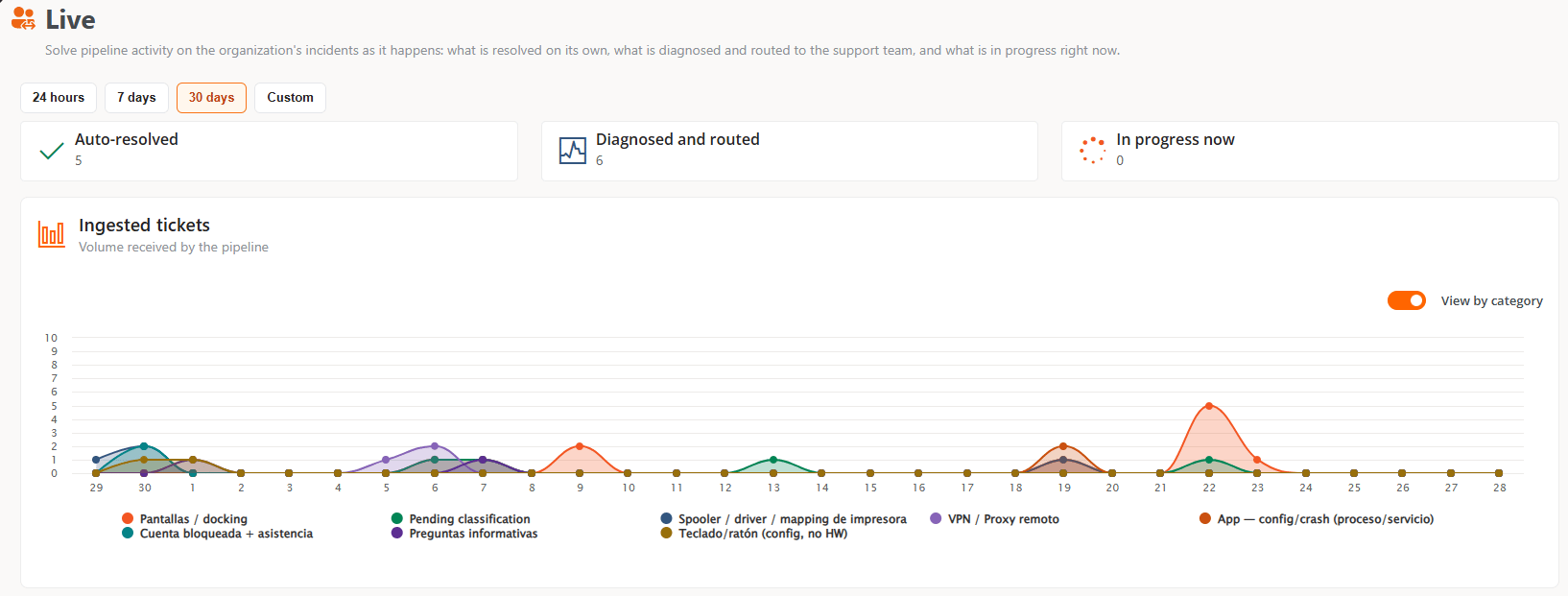Select the 24 hours time range

click(59, 98)
